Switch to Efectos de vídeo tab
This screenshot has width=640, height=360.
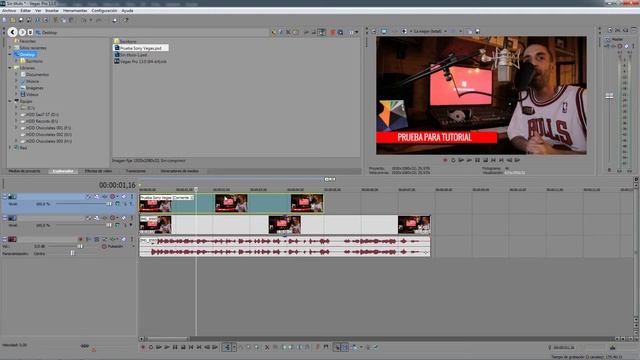pyautogui.click(x=98, y=171)
